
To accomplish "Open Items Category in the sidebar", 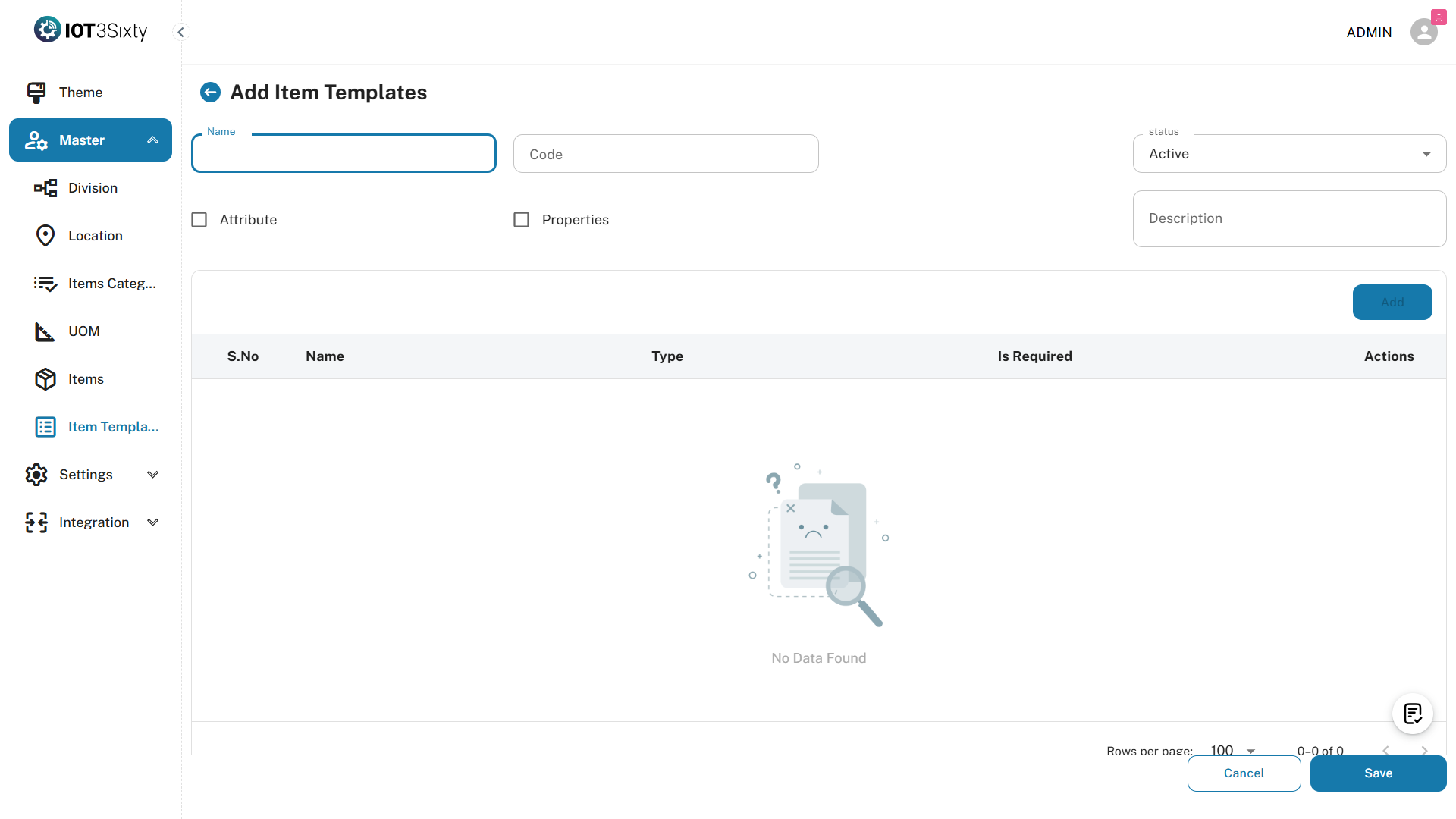I will point(111,284).
